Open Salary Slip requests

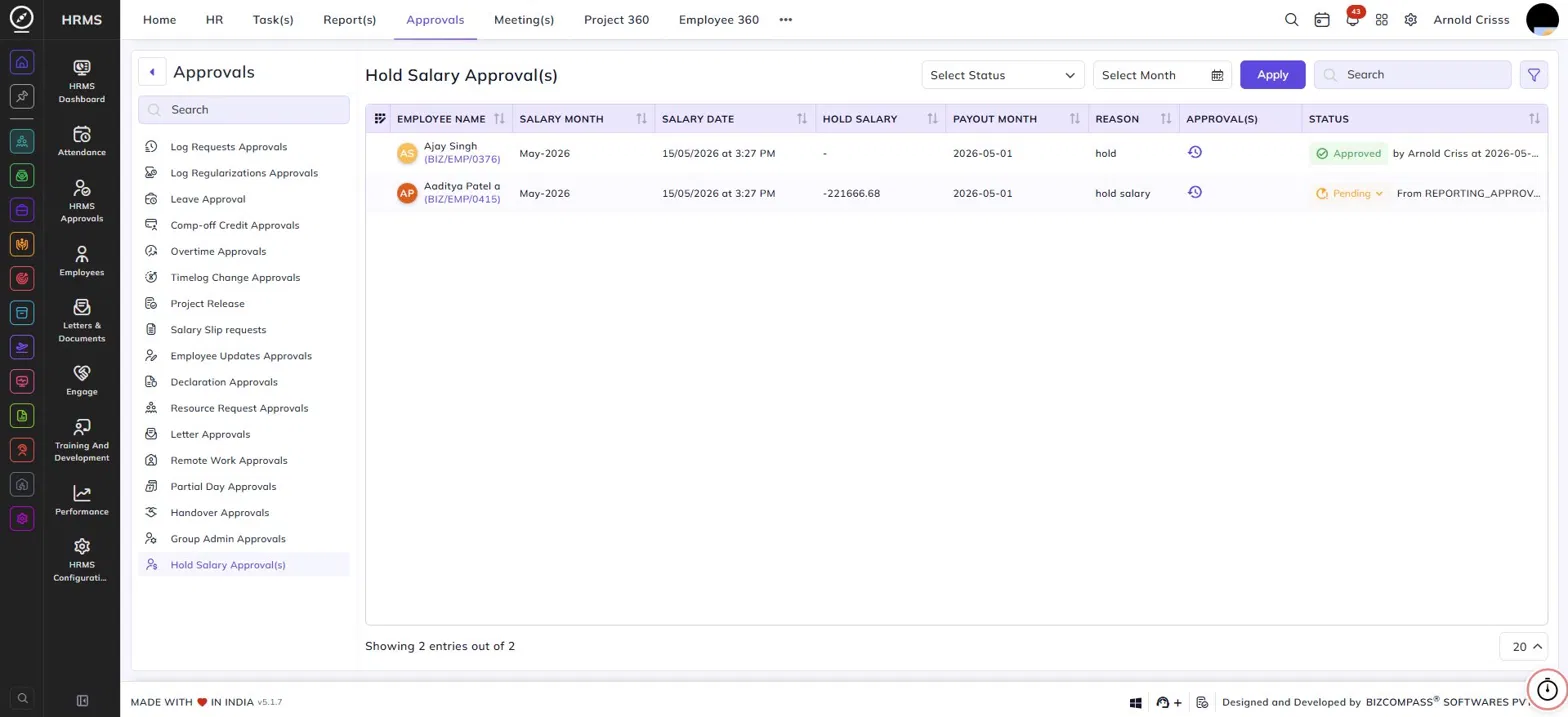point(244,330)
